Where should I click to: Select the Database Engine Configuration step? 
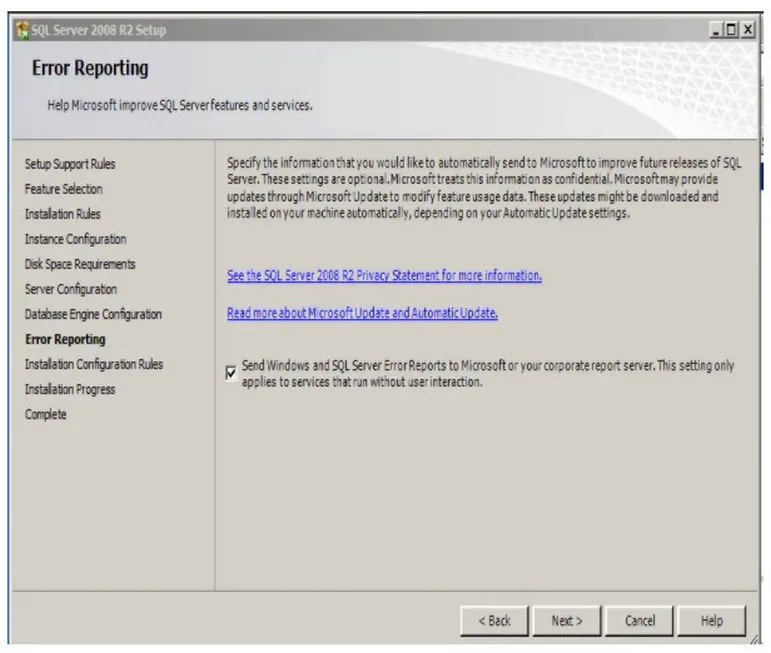point(93,314)
